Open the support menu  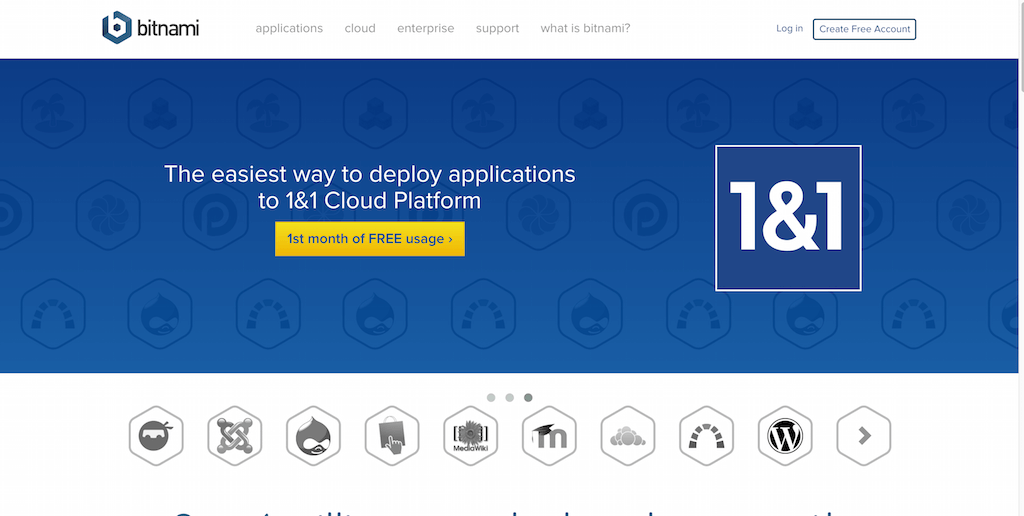click(x=498, y=28)
